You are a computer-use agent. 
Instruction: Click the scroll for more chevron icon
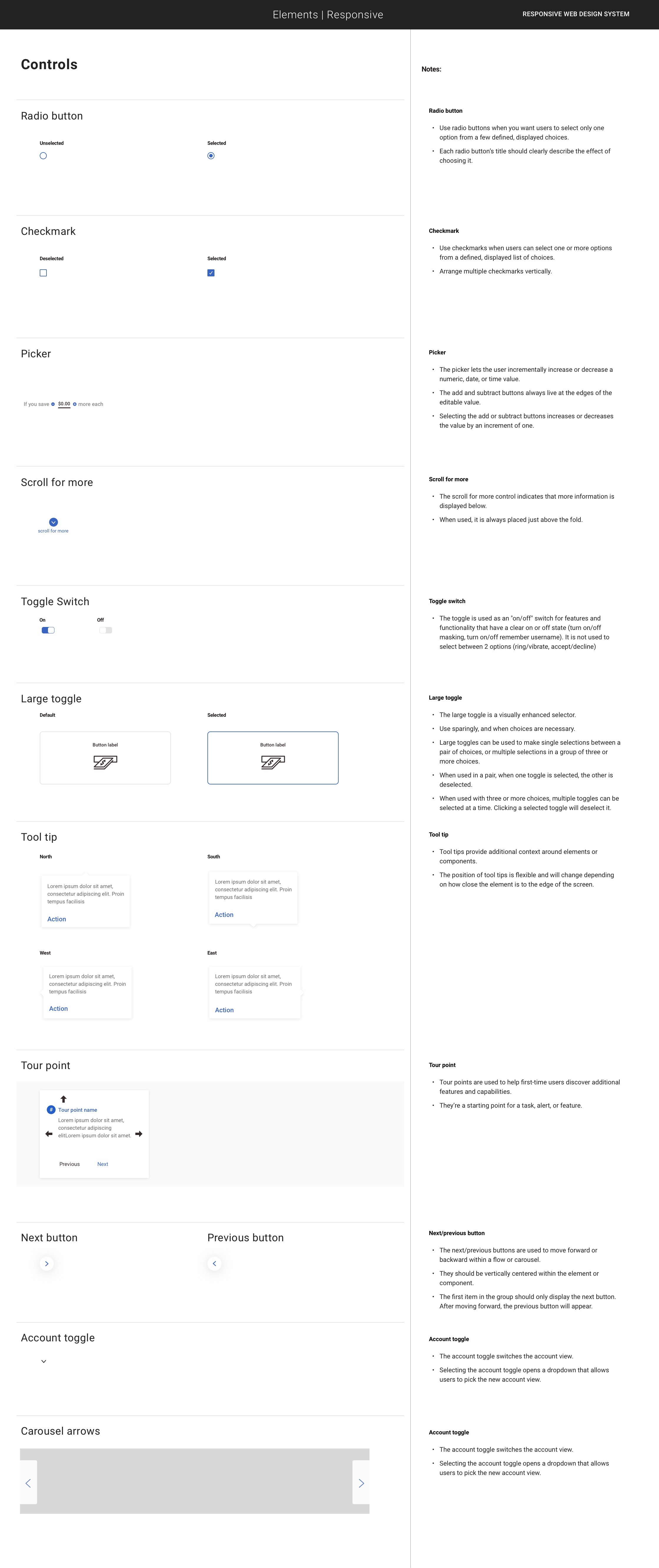pyautogui.click(x=54, y=522)
